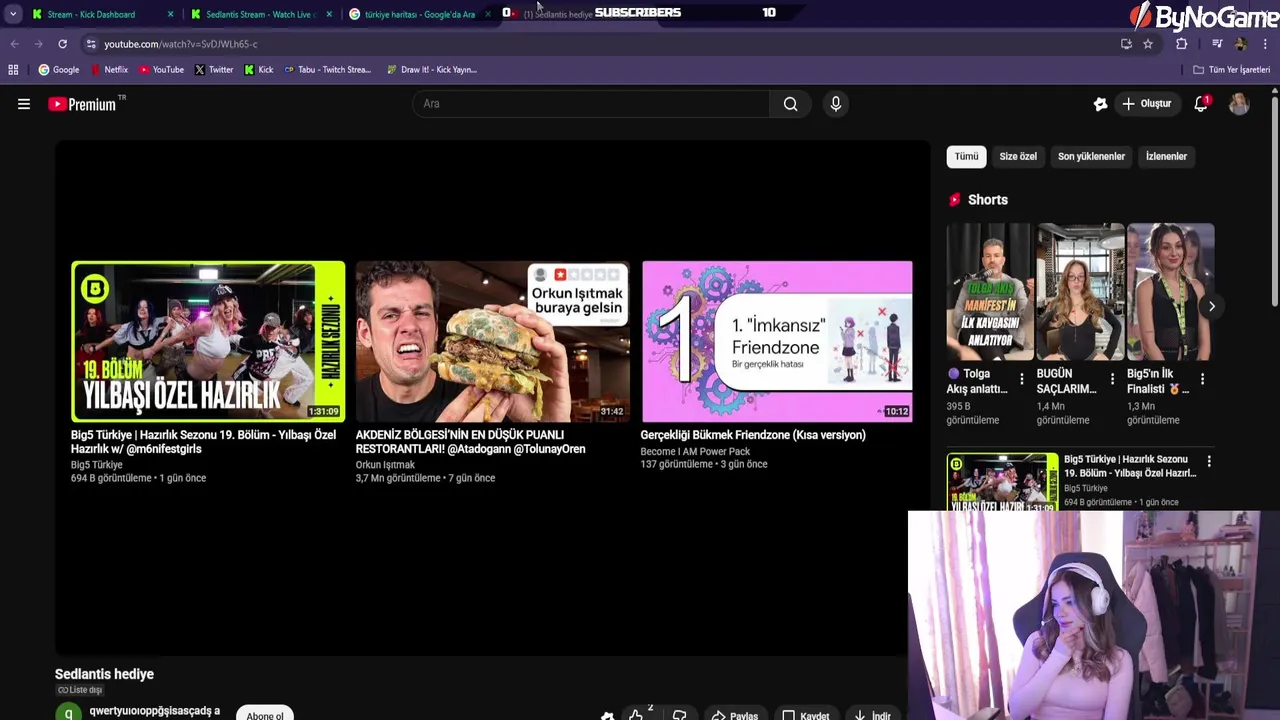Close the Kick Dashboard tab

170,14
